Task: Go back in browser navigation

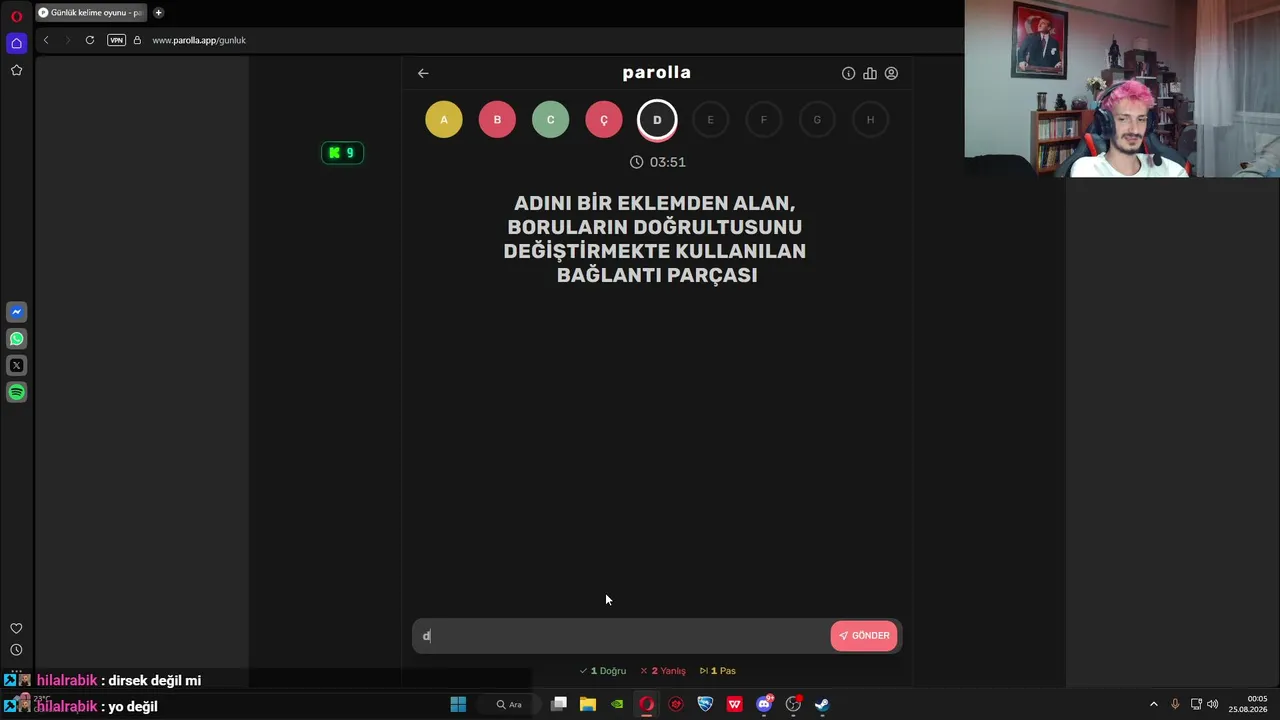Action: (46, 40)
